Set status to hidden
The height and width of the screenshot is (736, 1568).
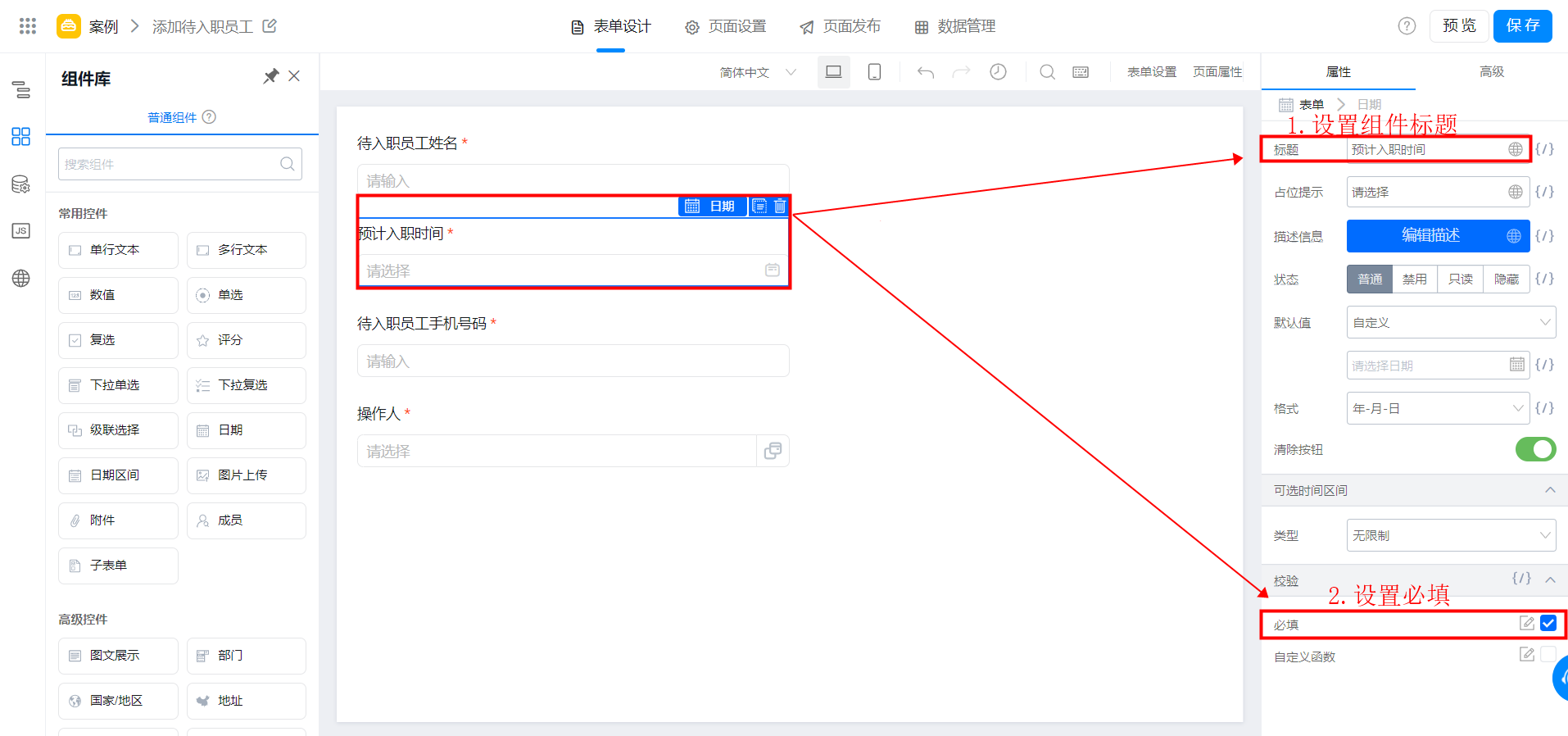coord(1507,279)
